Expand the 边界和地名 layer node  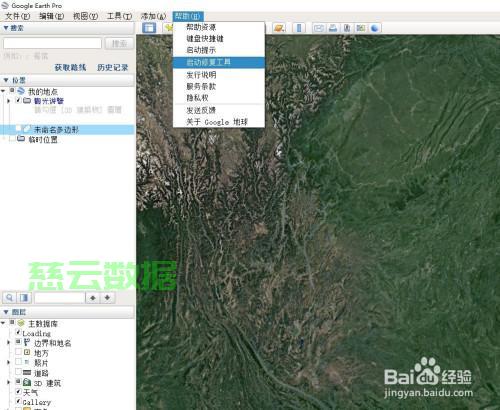9,343
